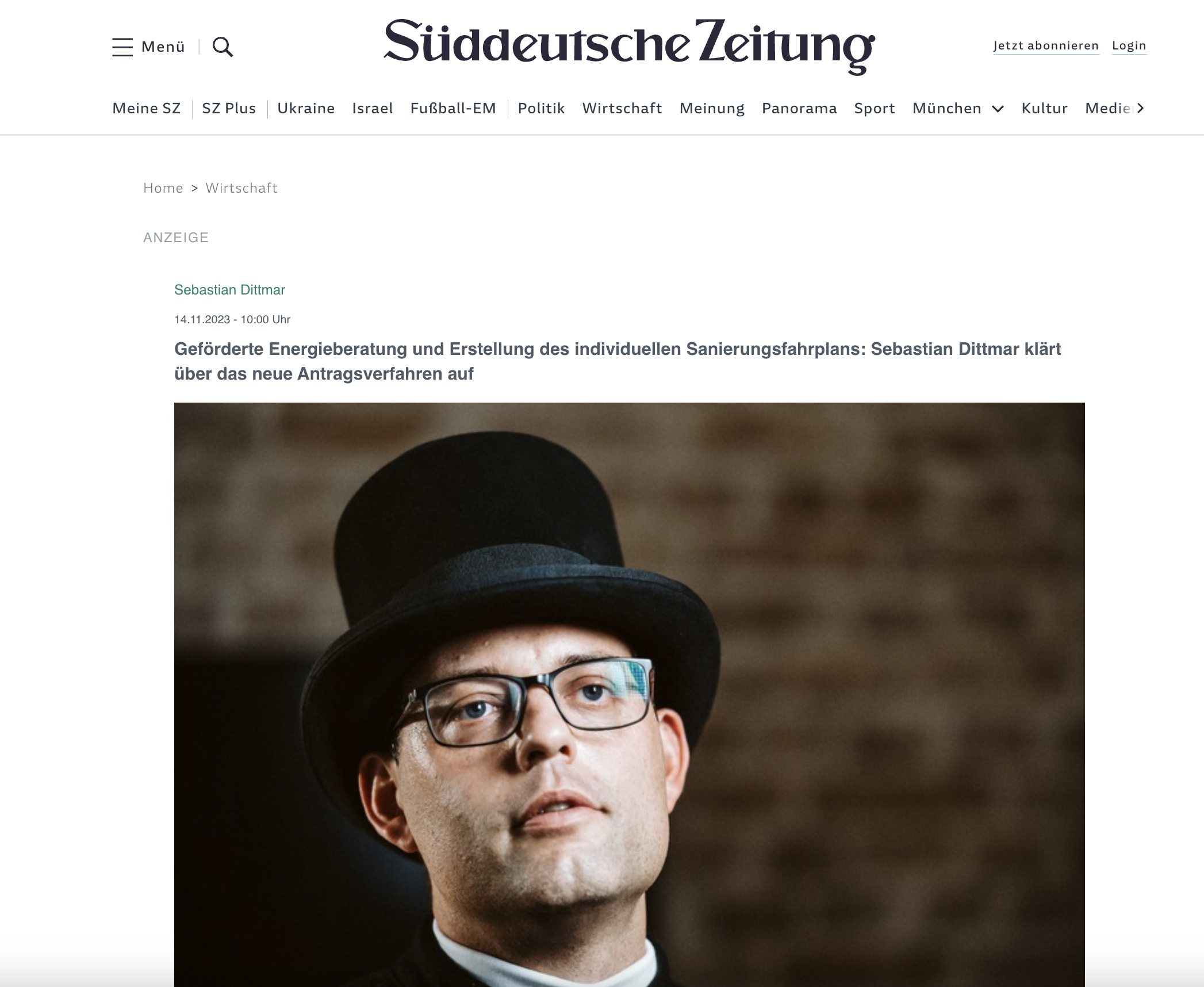Open the hamburger Menü icon
This screenshot has width=1204, height=987.
122,47
